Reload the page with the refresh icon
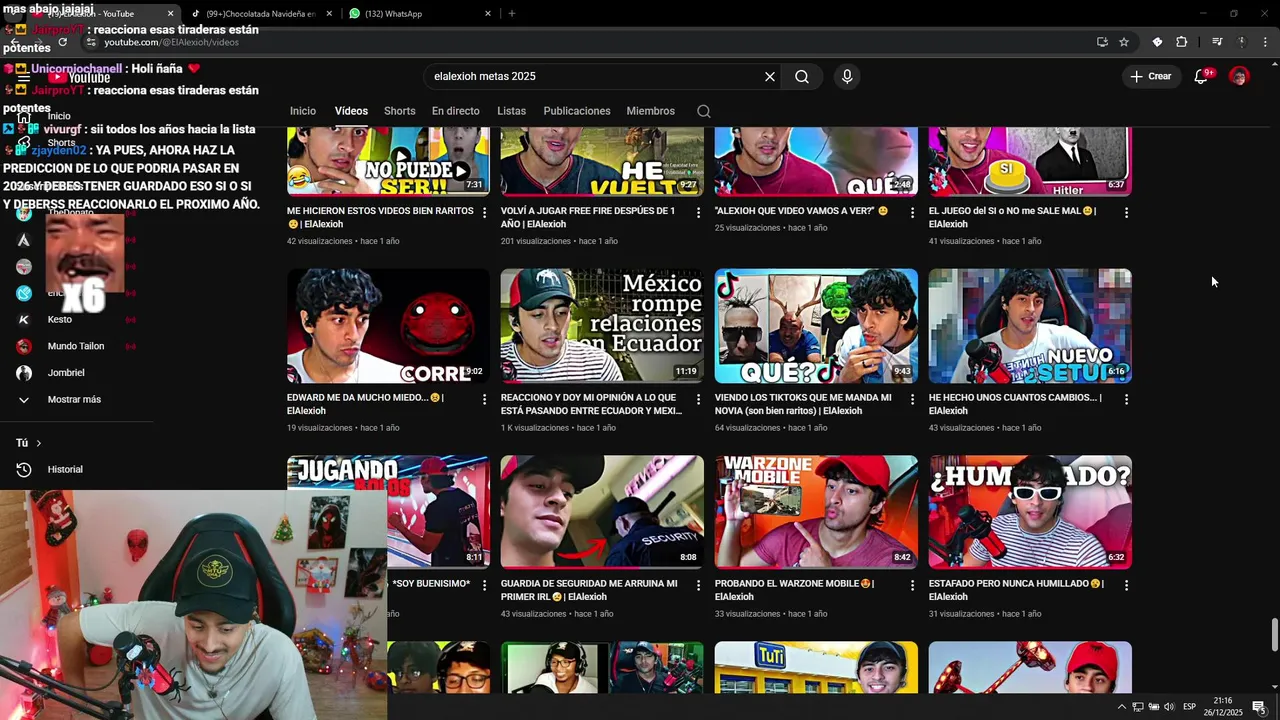Image resolution: width=1280 pixels, height=720 pixels. click(63, 42)
